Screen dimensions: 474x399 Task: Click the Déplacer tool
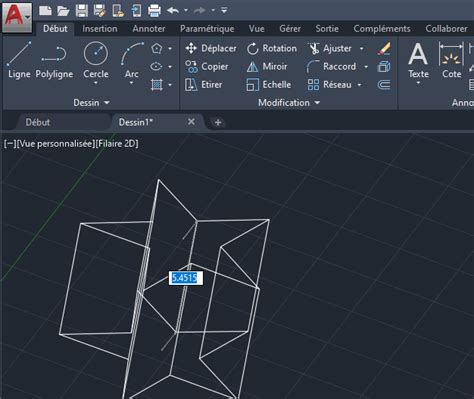click(x=211, y=49)
